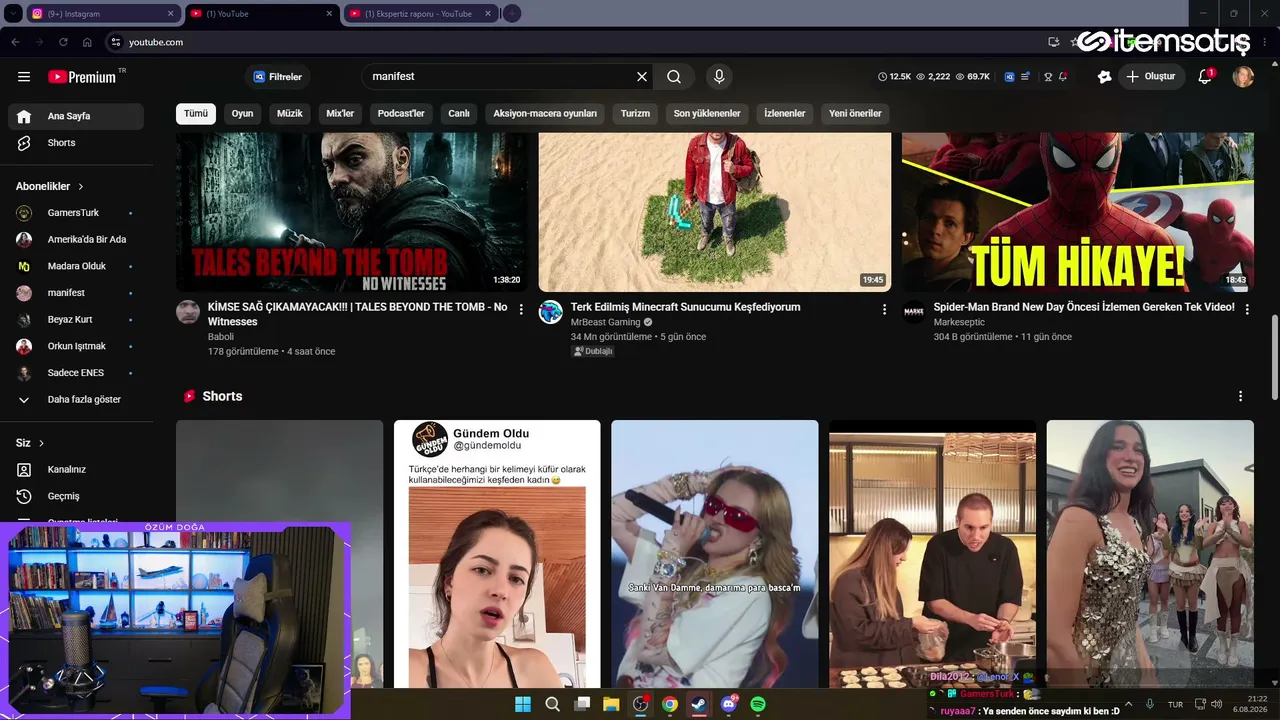The image size is (1280, 720).
Task: Open the Markeseptic channel avatar
Action: click(x=914, y=312)
